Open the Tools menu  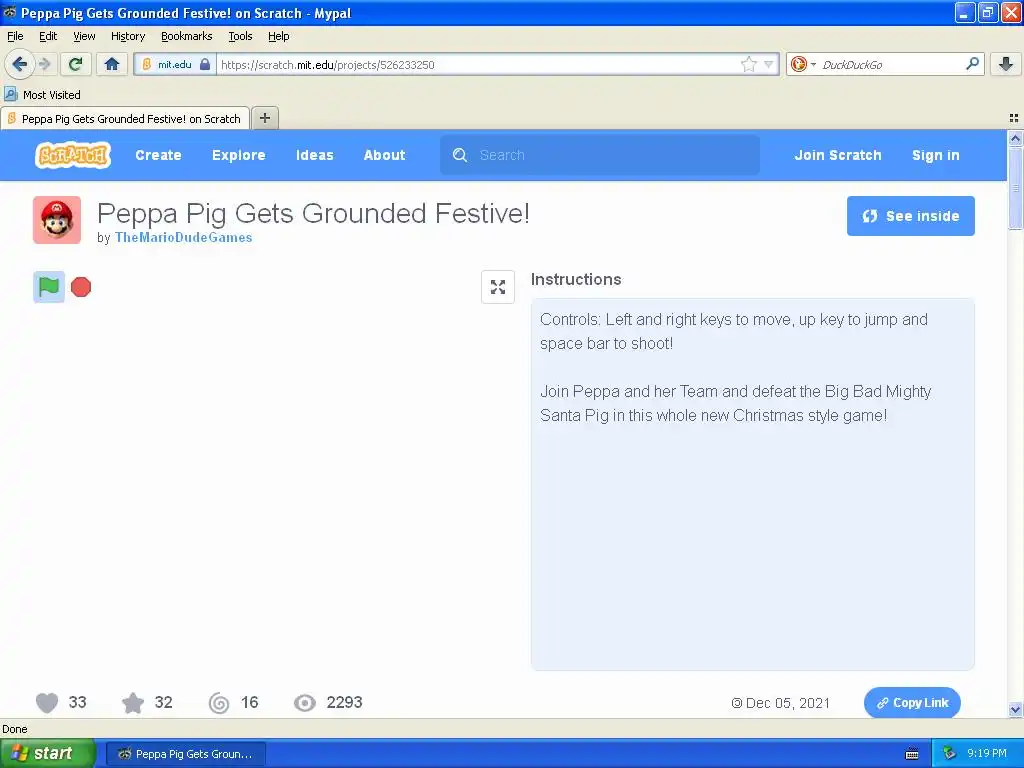click(x=240, y=36)
